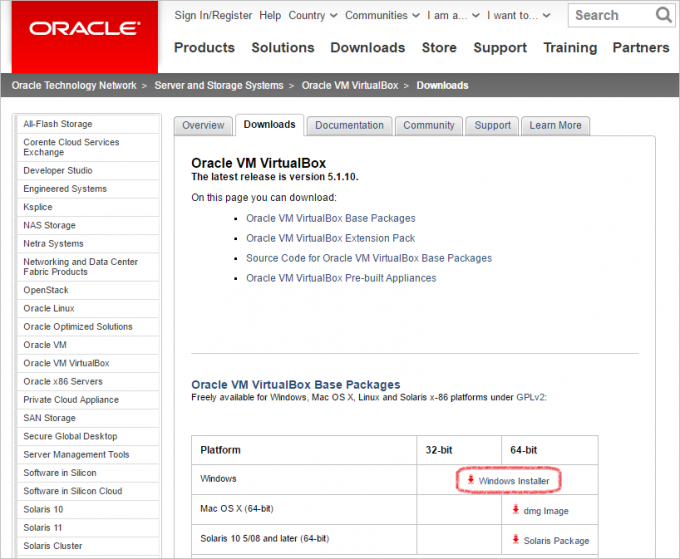Open Corente Cloud Services Exchange sidebar item

(x=71, y=147)
